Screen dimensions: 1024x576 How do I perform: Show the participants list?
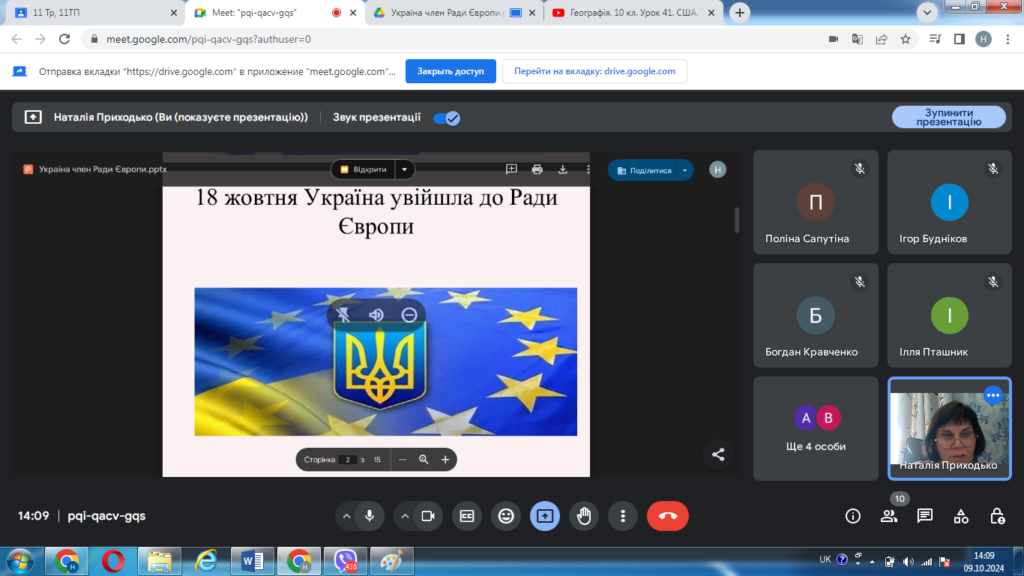[888, 516]
